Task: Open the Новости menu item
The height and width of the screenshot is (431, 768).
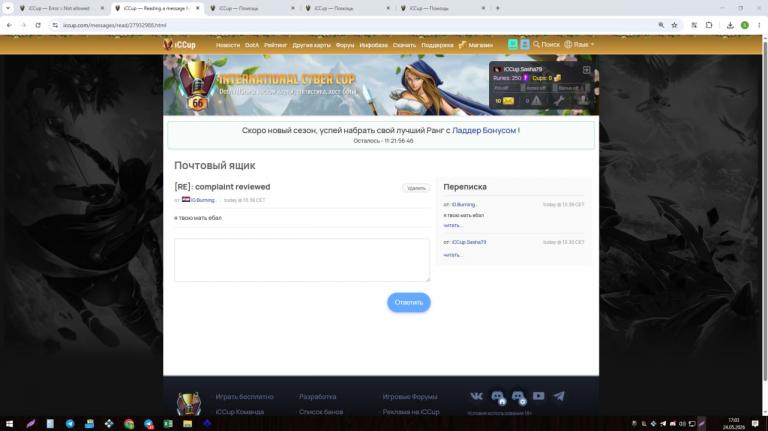Action: point(228,45)
